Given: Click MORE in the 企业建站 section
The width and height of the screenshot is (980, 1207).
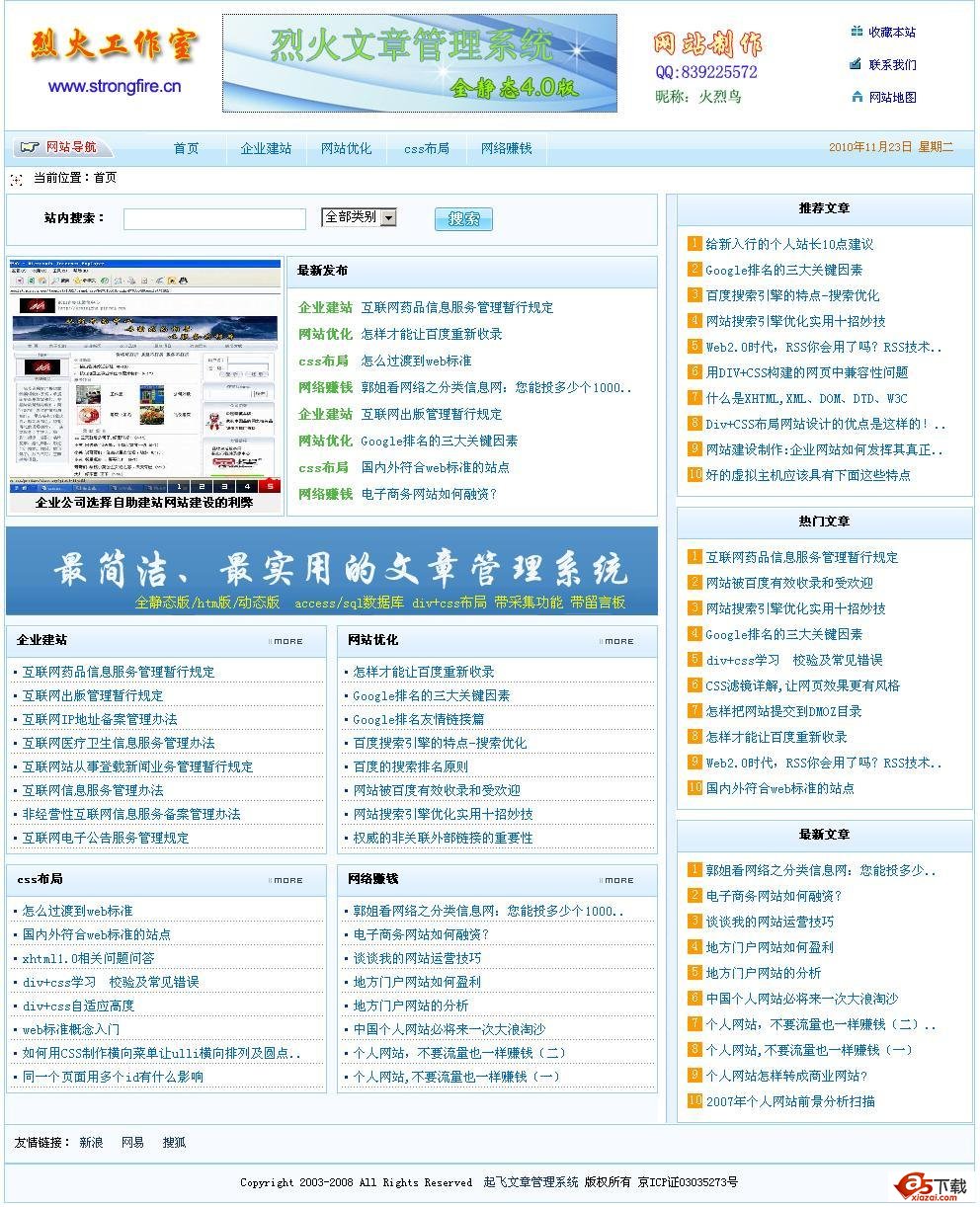Looking at the screenshot, I should [286, 640].
